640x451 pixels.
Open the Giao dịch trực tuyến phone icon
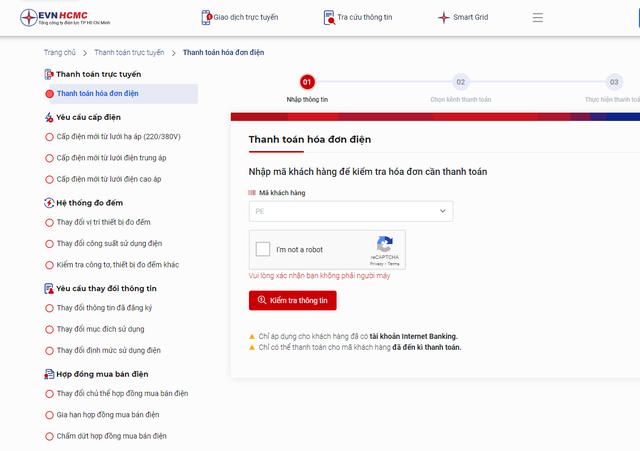(207, 18)
